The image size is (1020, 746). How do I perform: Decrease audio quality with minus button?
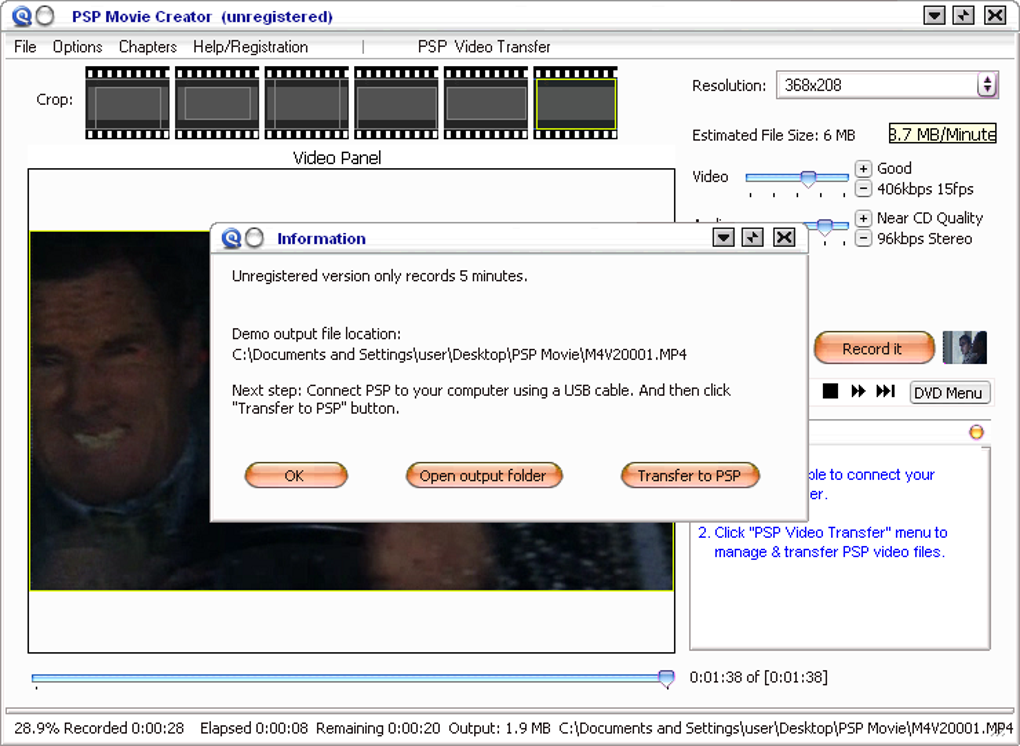863,239
